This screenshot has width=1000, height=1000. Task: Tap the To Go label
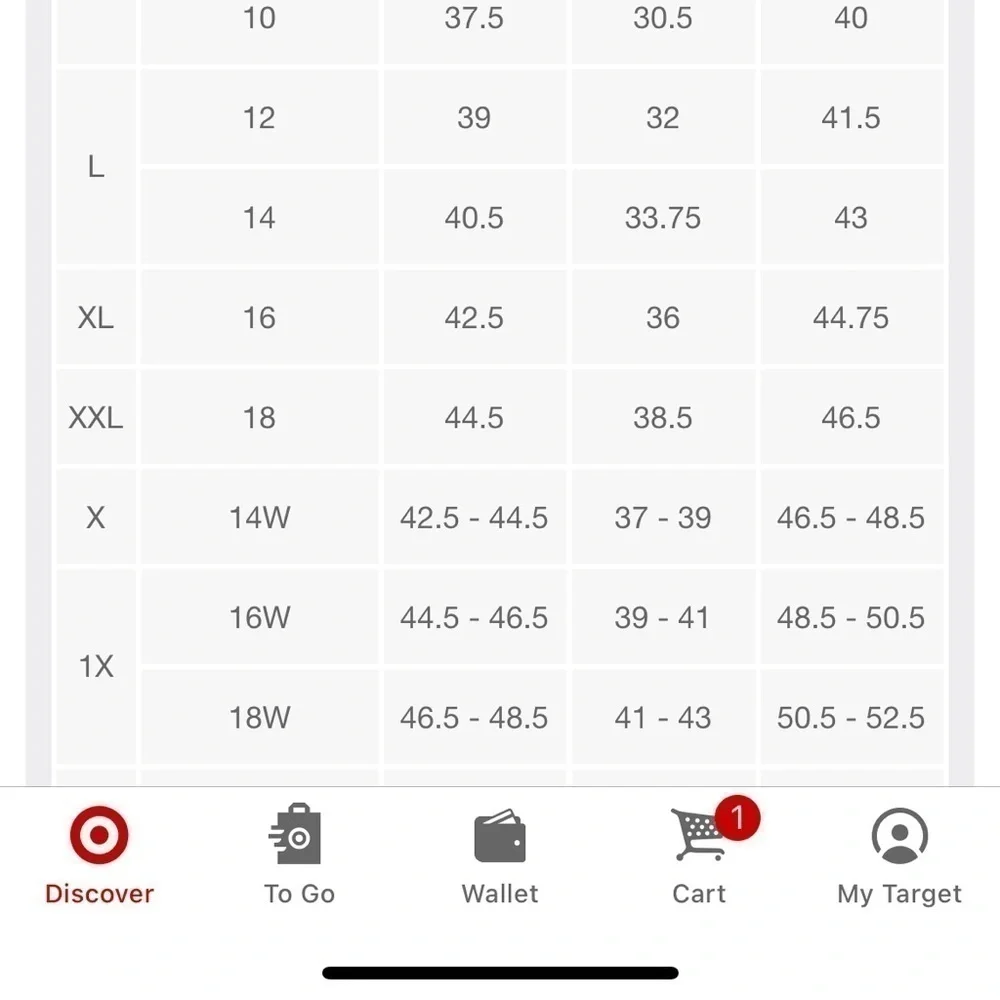pos(299,893)
